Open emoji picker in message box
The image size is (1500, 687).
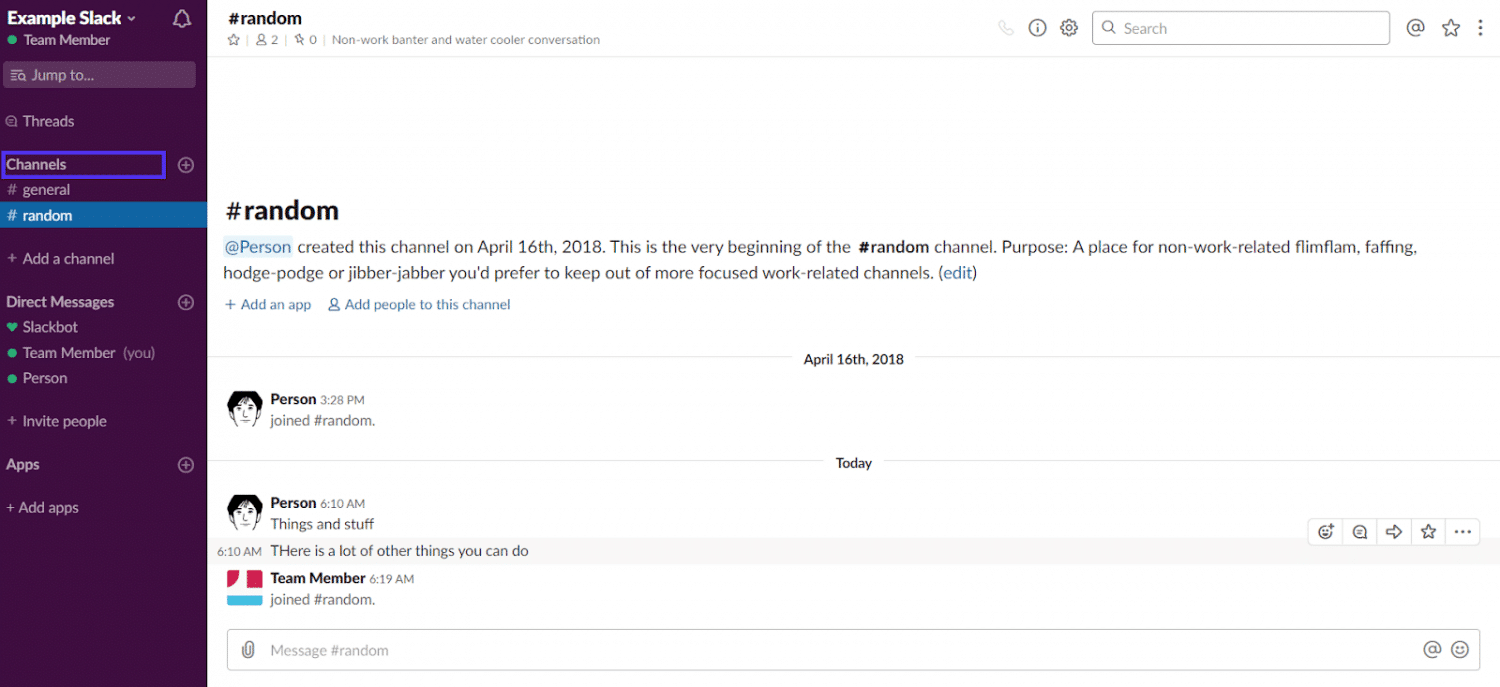point(1460,650)
